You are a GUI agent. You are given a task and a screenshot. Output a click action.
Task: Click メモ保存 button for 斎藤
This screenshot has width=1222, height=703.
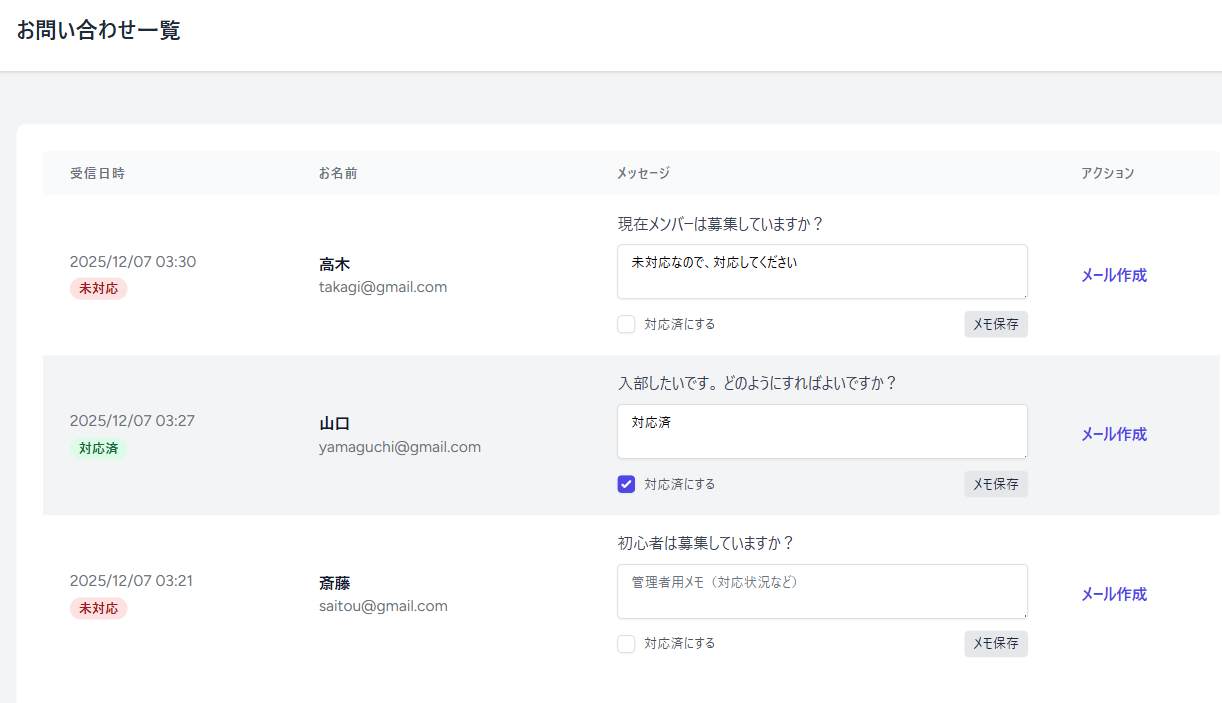pos(995,644)
